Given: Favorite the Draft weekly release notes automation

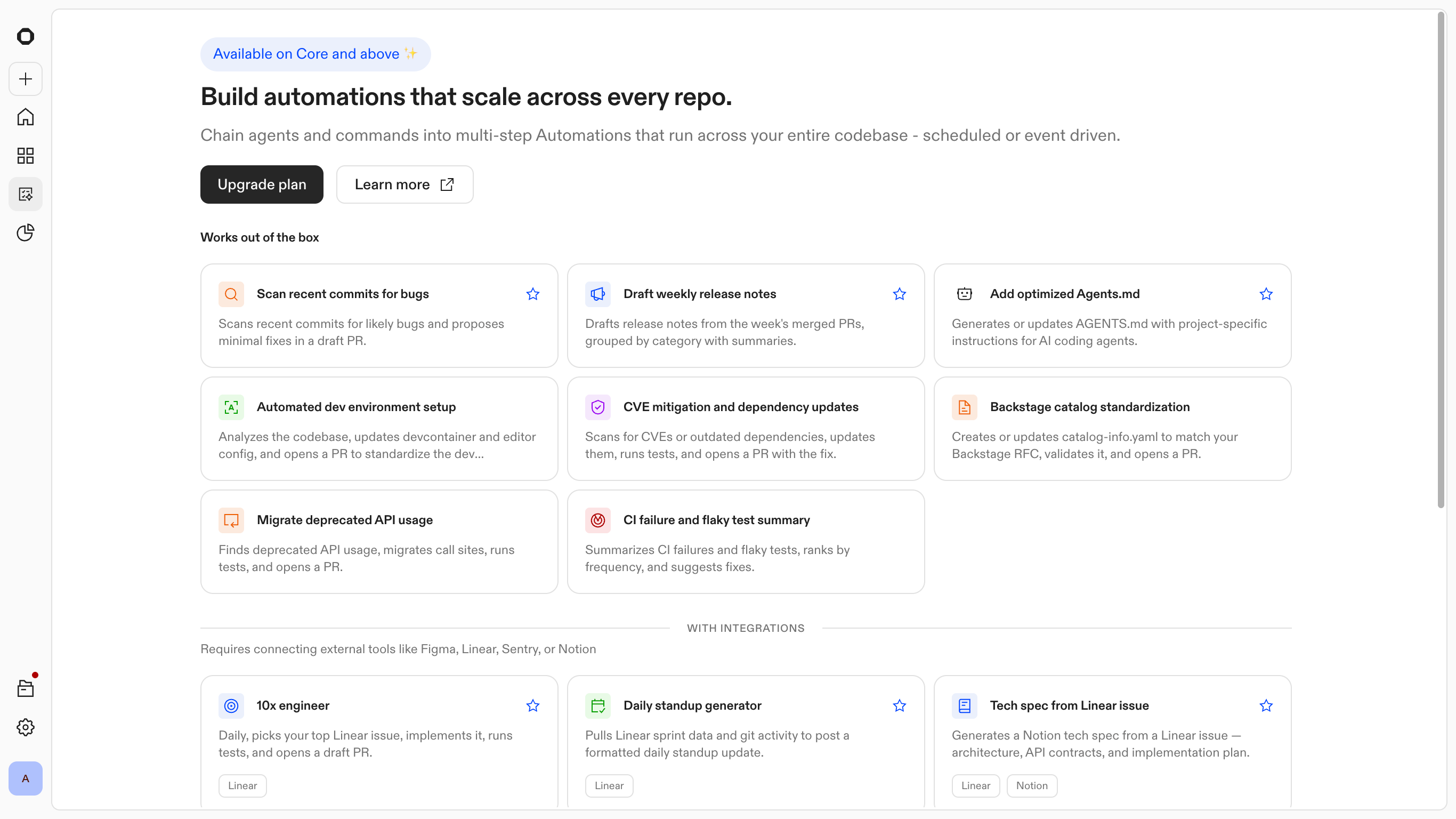Looking at the screenshot, I should click(899, 294).
